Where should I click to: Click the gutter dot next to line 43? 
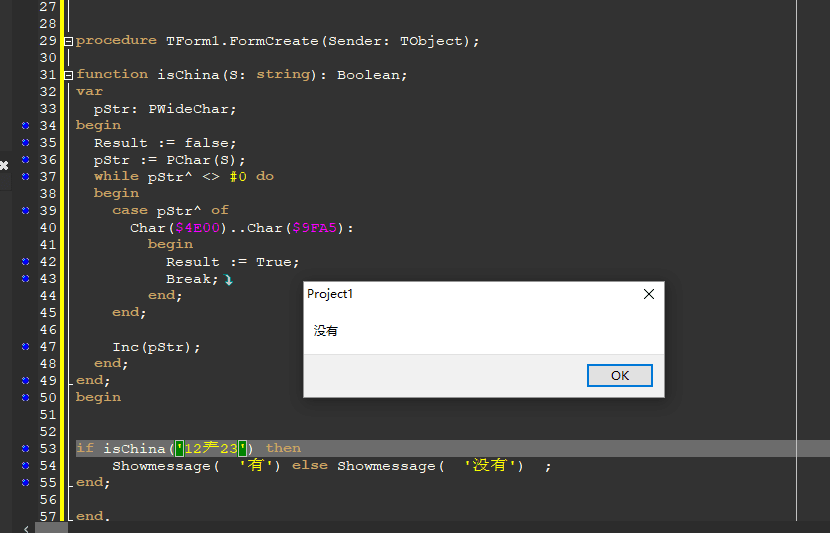click(25, 279)
